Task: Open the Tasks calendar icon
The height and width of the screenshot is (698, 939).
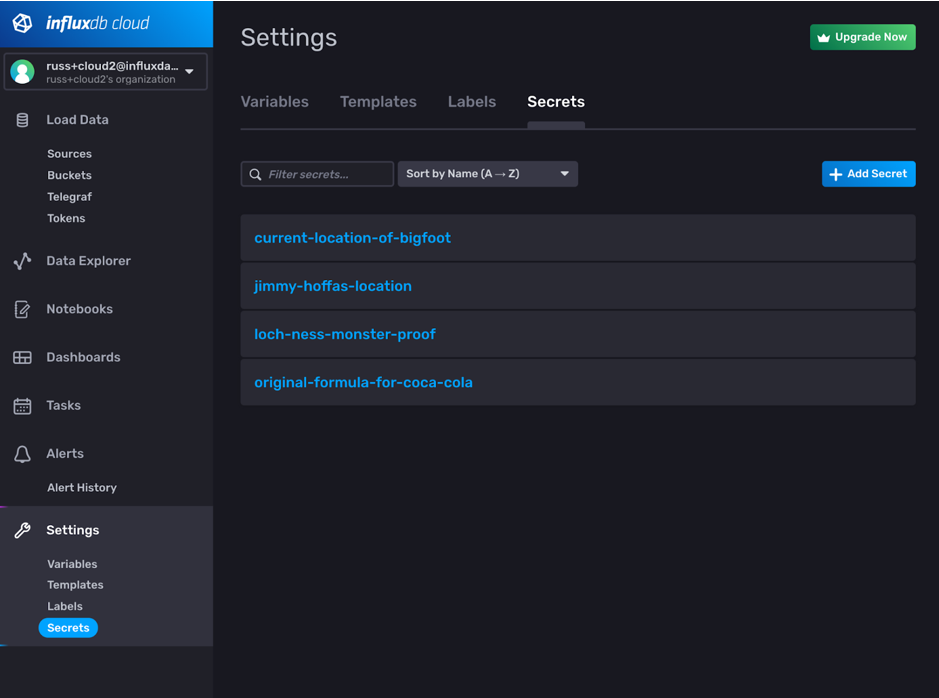Action: tap(22, 405)
